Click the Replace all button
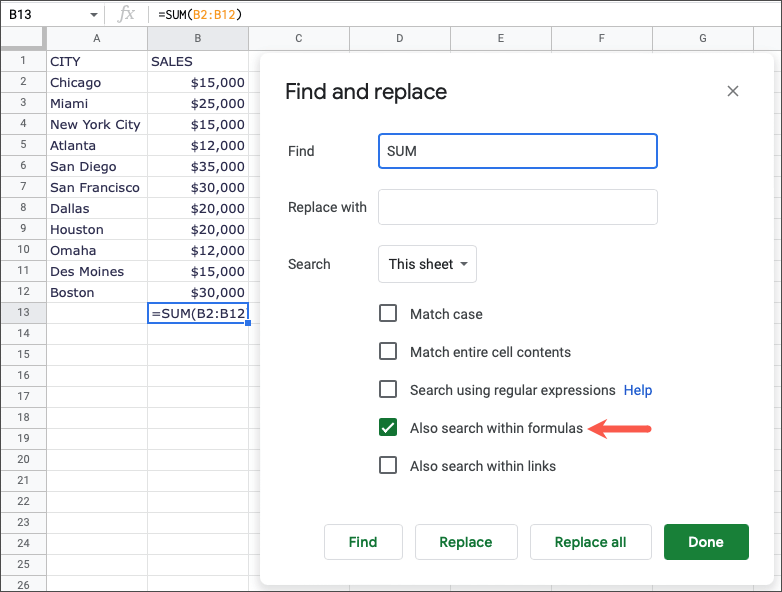 591,542
